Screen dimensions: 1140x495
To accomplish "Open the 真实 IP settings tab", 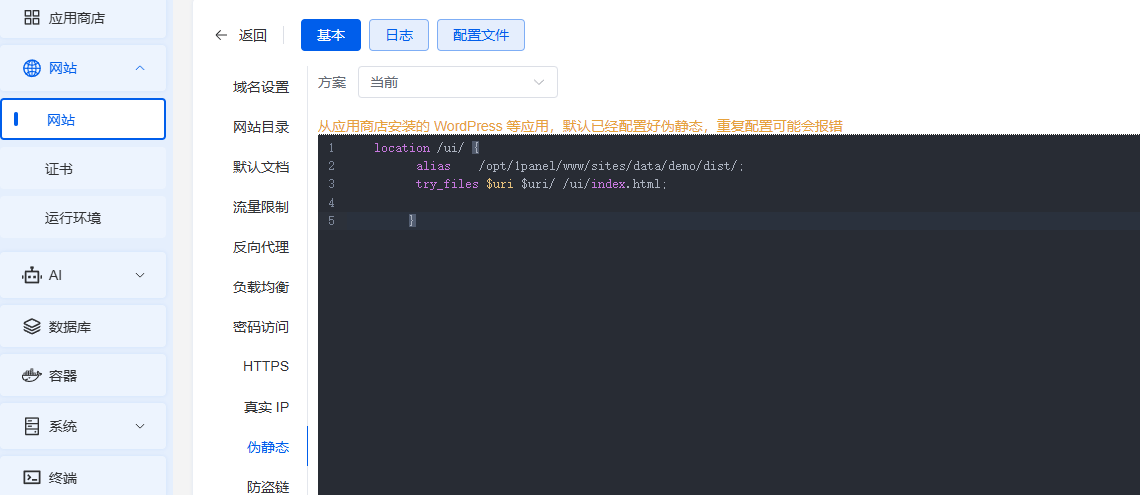I will 267,407.
